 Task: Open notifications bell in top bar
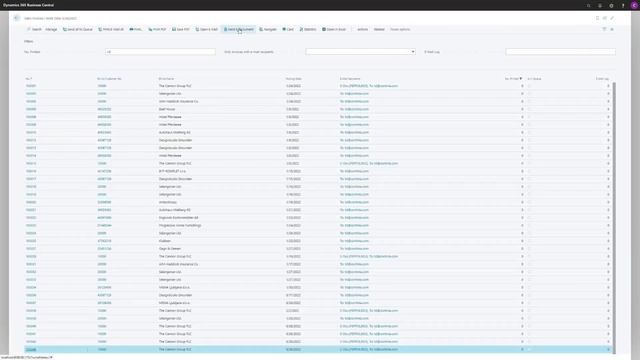600,5
